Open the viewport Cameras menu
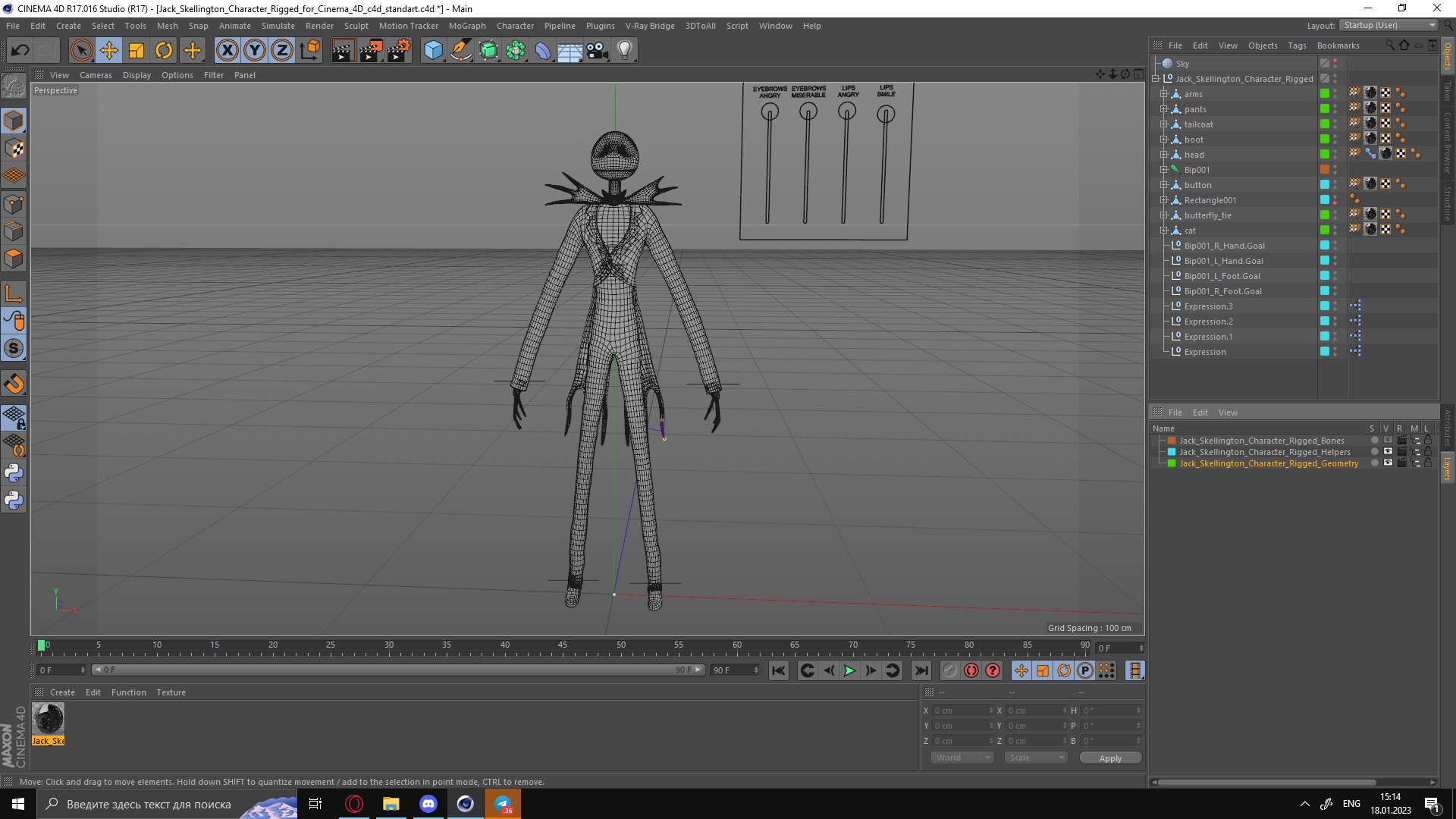The height and width of the screenshot is (819, 1456). click(x=96, y=75)
